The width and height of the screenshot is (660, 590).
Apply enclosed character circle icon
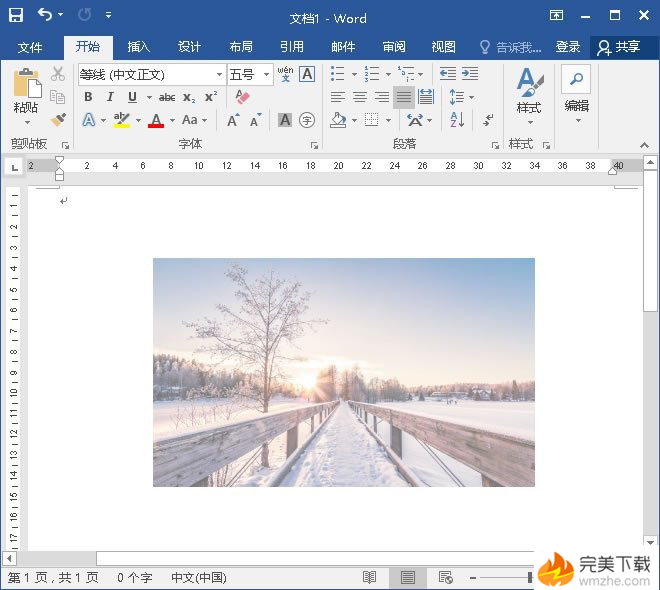pyautogui.click(x=307, y=120)
